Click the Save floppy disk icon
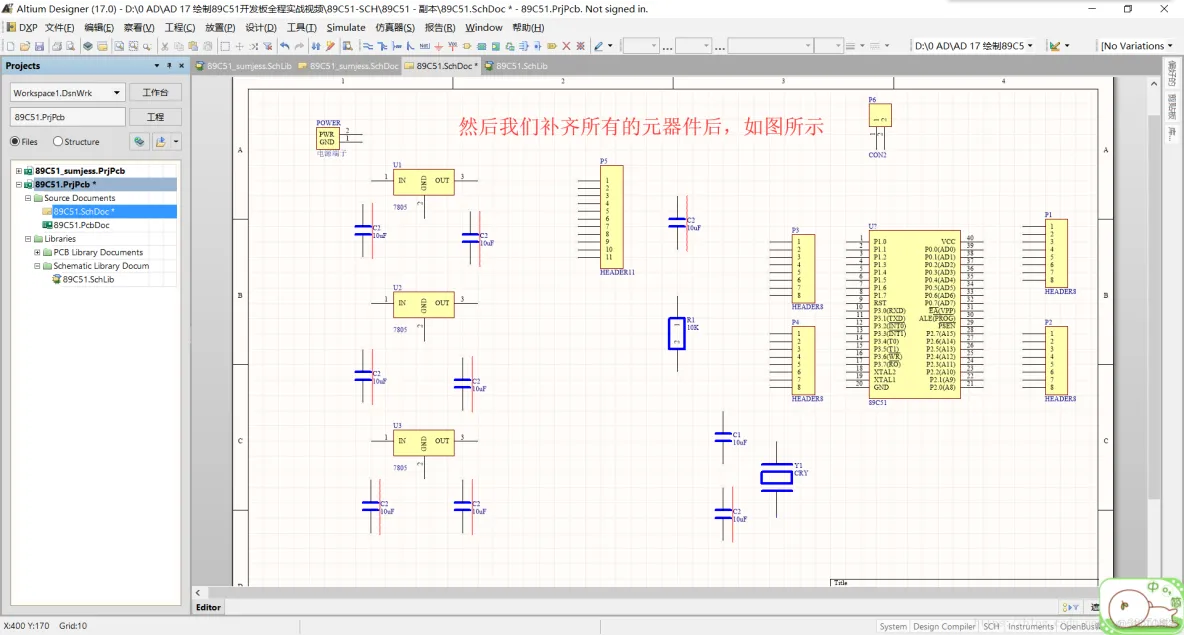Viewport: 1184px width, 635px height. coord(39,46)
